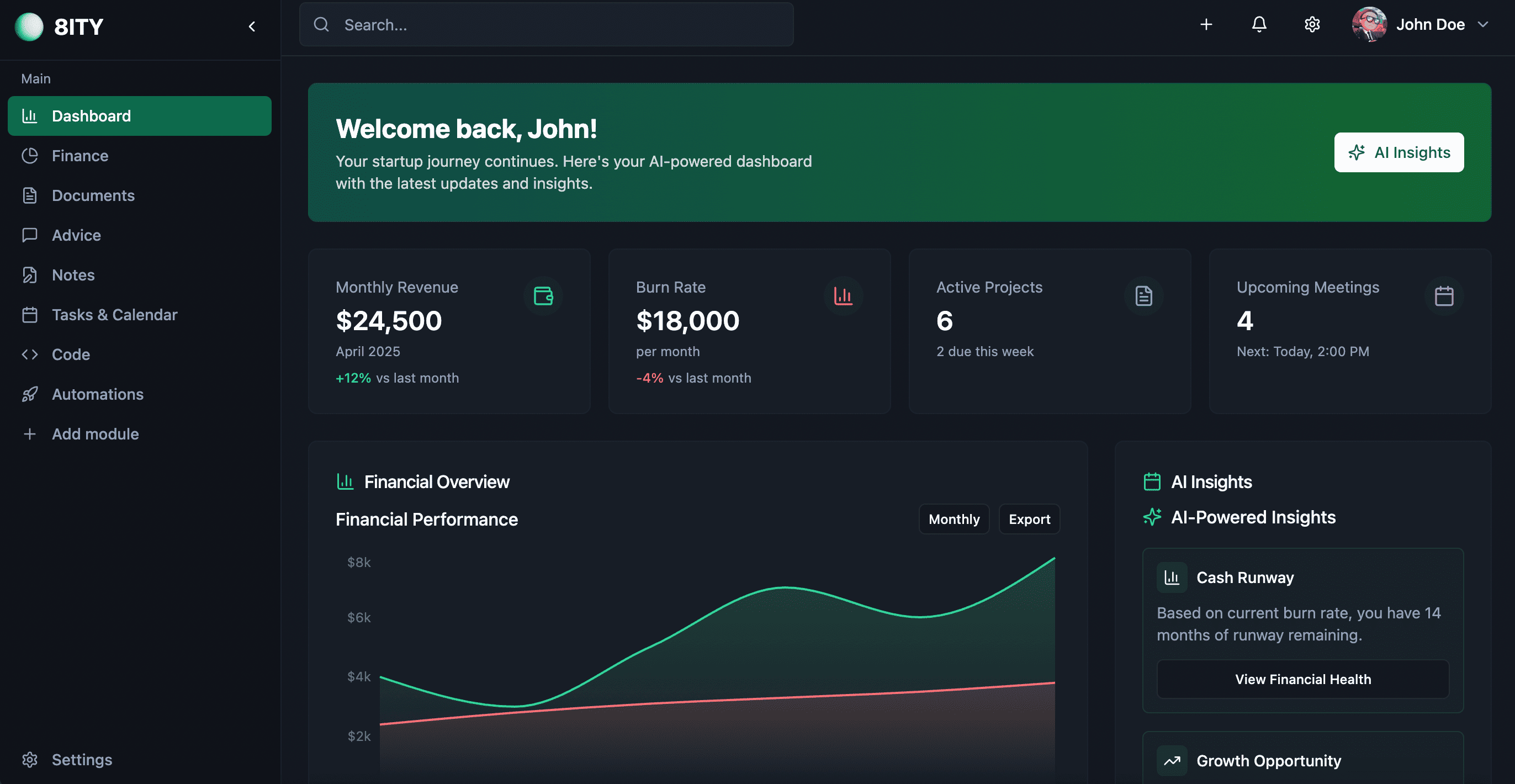Screen dimensions: 1515x784
Task: Open settings gear icon in header
Action: click(1311, 25)
